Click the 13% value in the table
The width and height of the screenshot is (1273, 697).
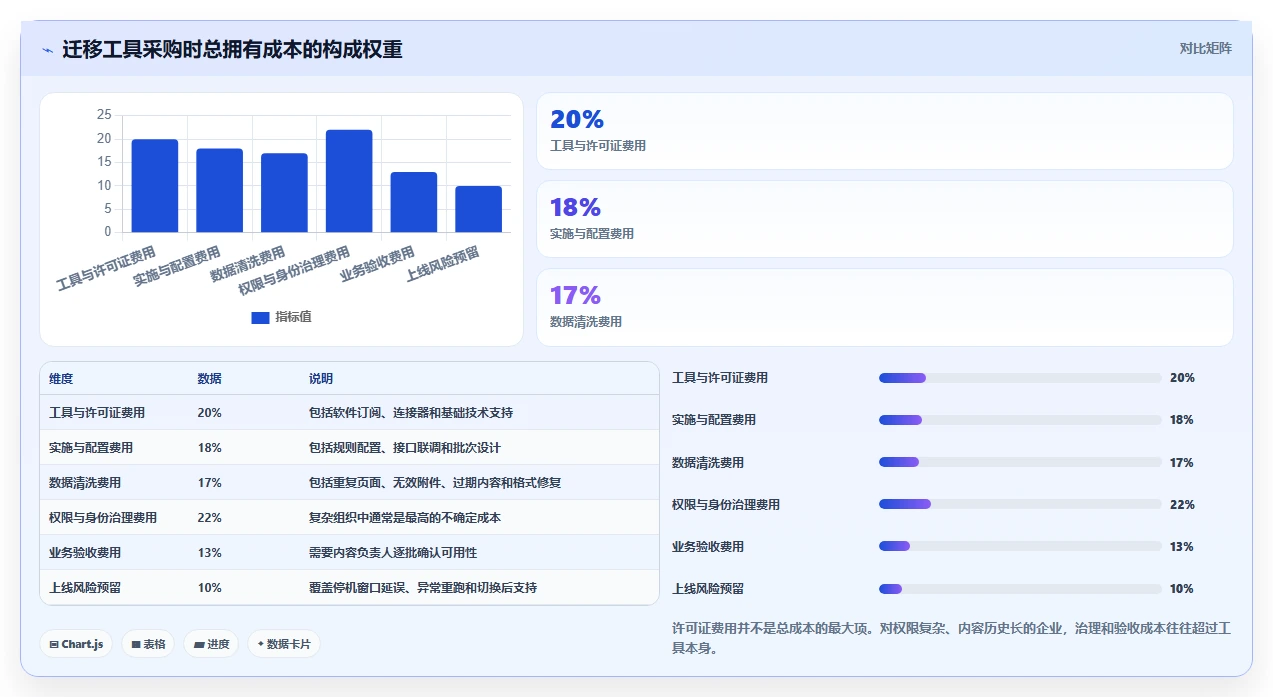[210, 552]
